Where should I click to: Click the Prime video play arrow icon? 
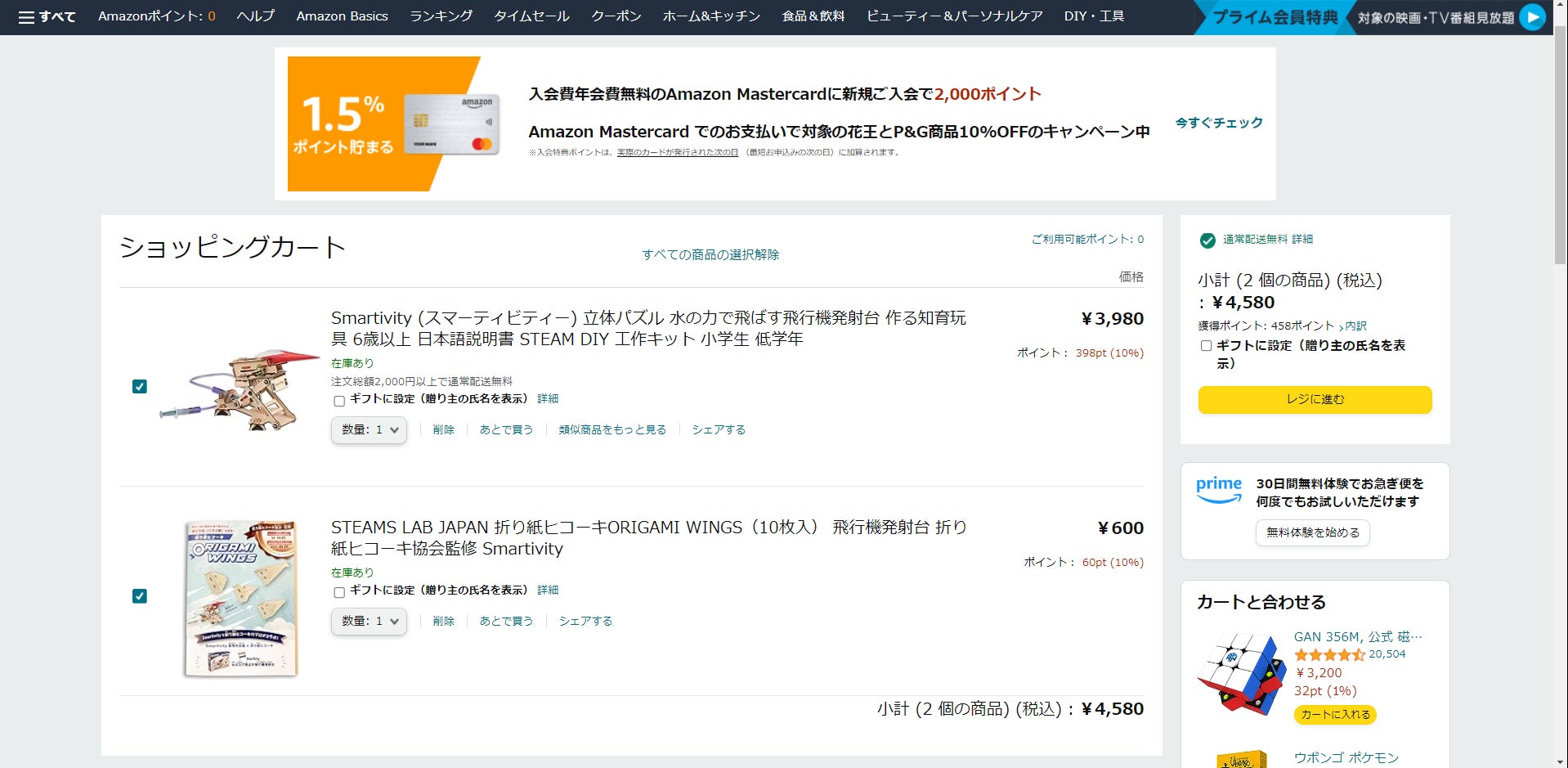point(1533,16)
